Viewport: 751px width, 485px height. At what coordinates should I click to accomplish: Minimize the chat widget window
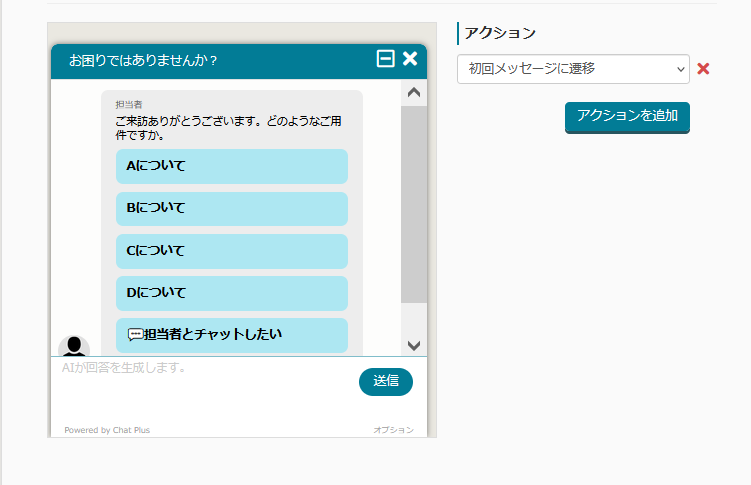(385, 59)
